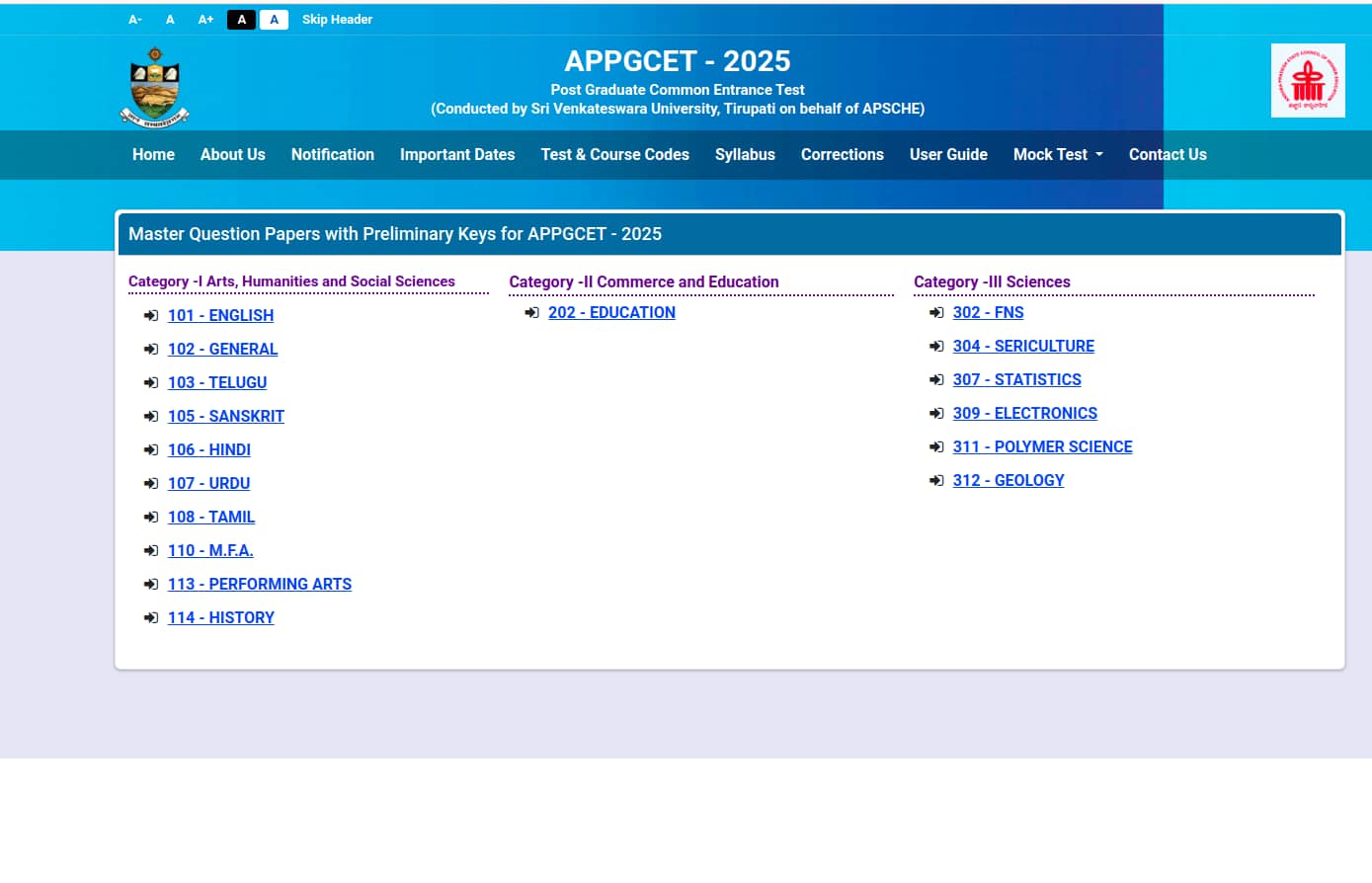Open 311 - POLYMER SCIENCE question paper

click(1042, 447)
